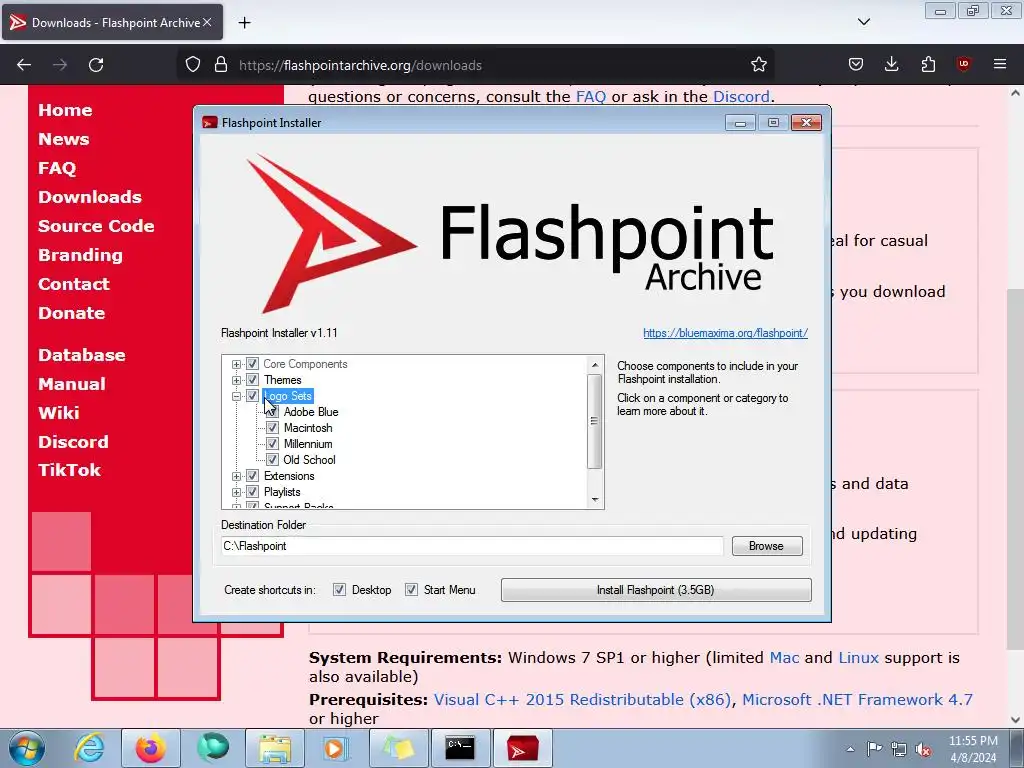Open the Windows Start orb

(x=27, y=748)
